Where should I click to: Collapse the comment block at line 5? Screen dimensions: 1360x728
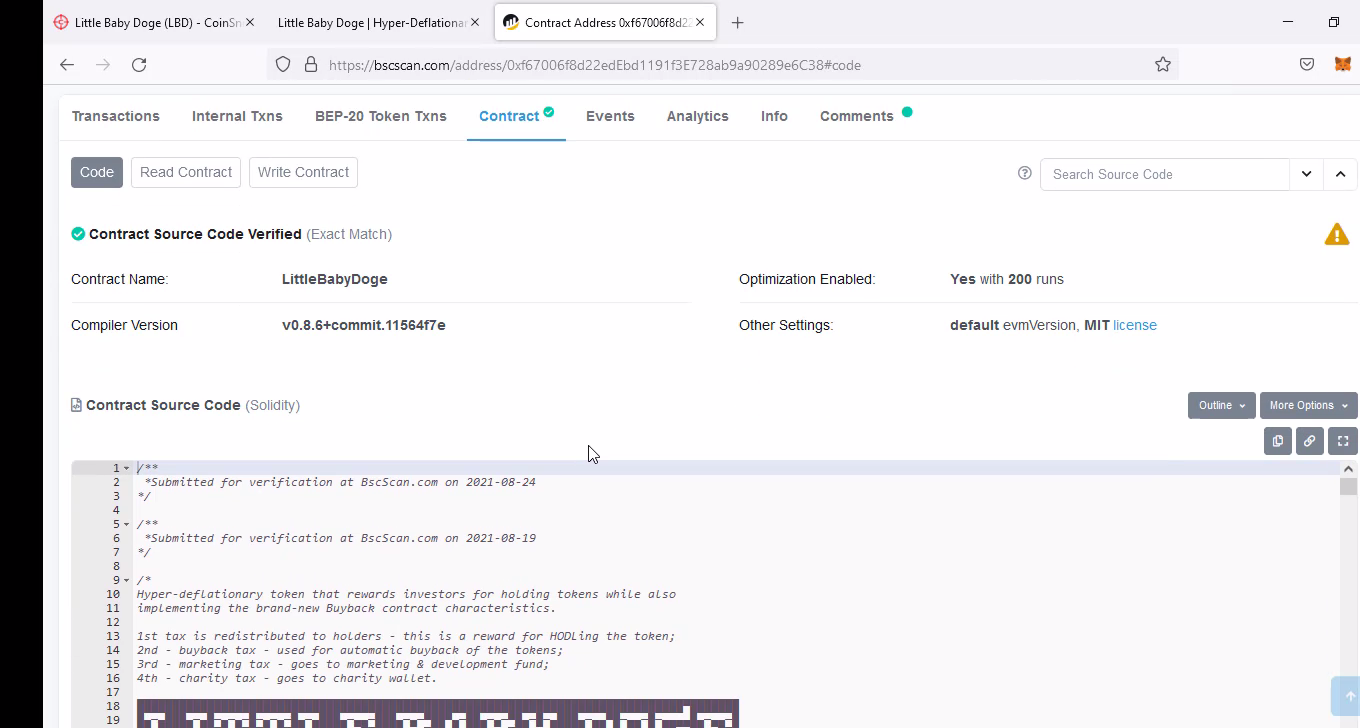pos(127,524)
